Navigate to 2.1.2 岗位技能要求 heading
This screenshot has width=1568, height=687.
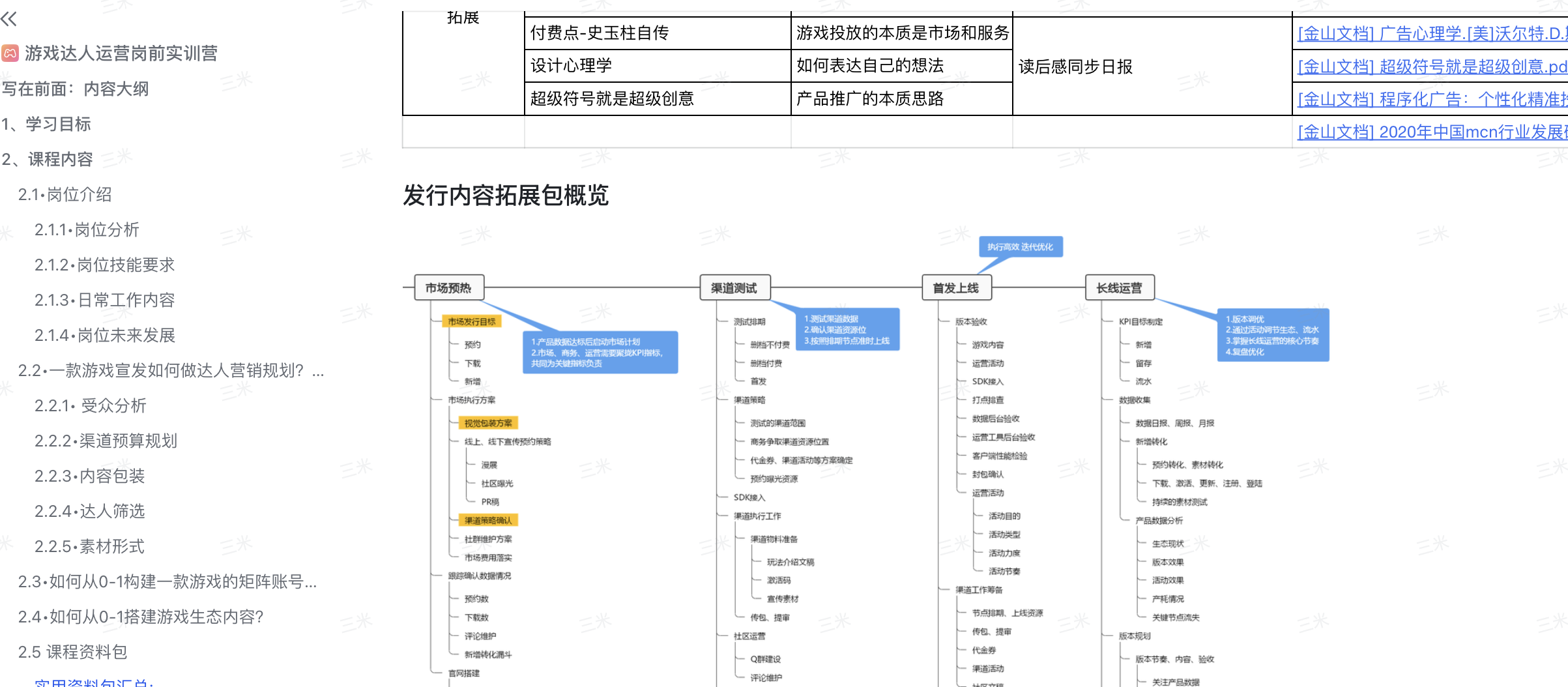coord(104,265)
